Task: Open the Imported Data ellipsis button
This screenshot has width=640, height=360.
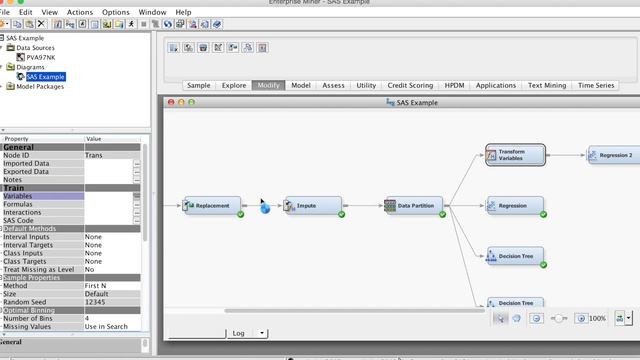Action: [x=137, y=163]
